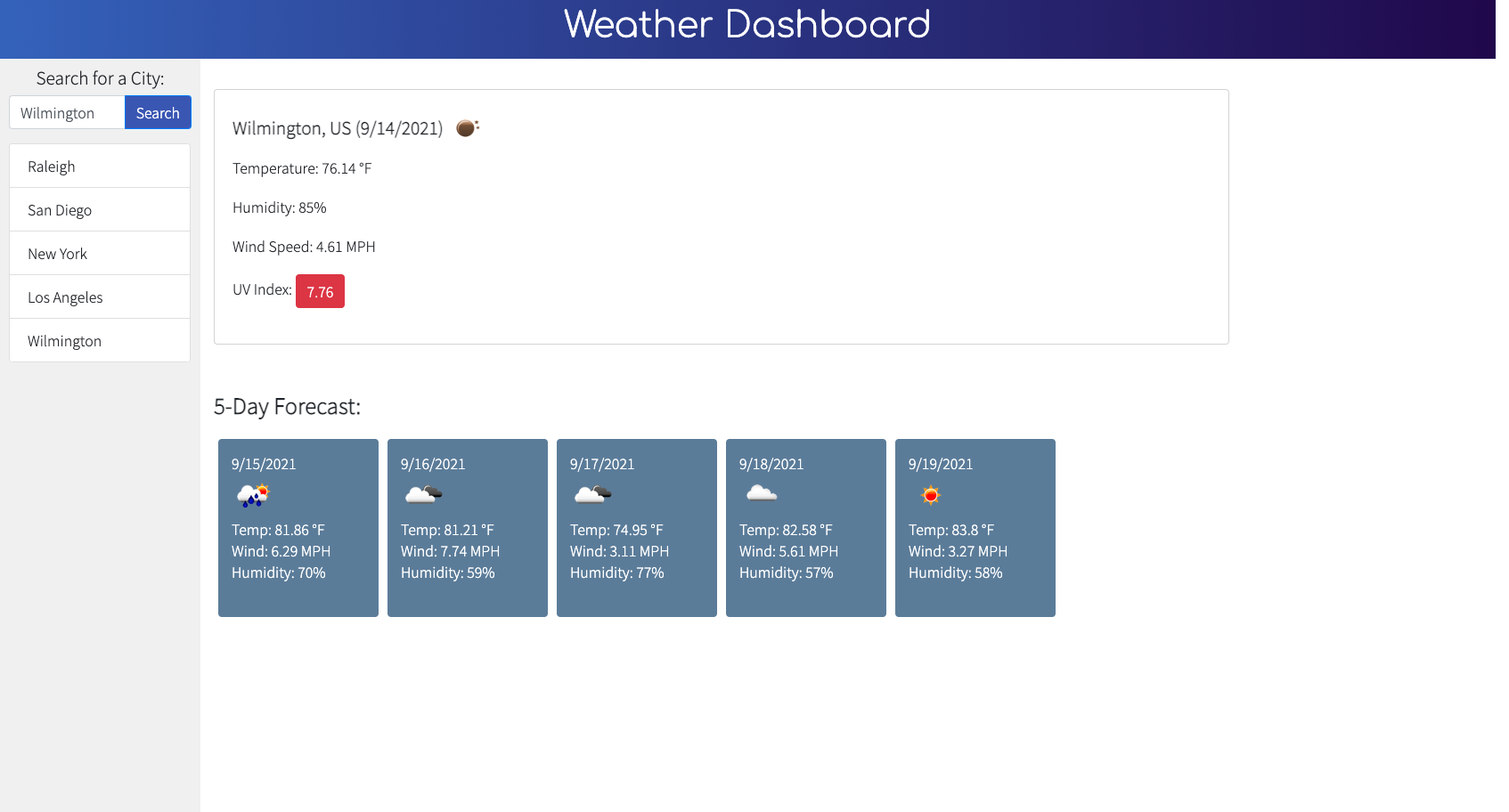
Task: Select the 9/18/2021 forecast card
Action: pos(805,527)
